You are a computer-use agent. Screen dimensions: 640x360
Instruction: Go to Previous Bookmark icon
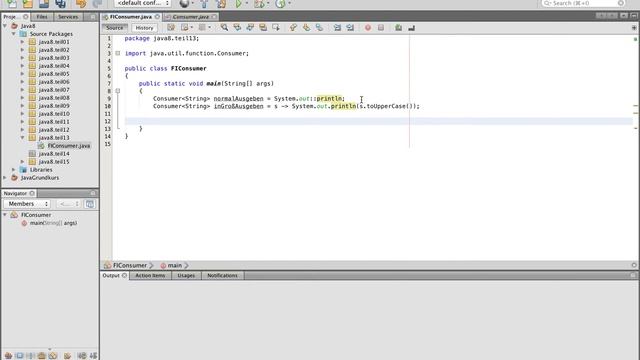coord(293,28)
